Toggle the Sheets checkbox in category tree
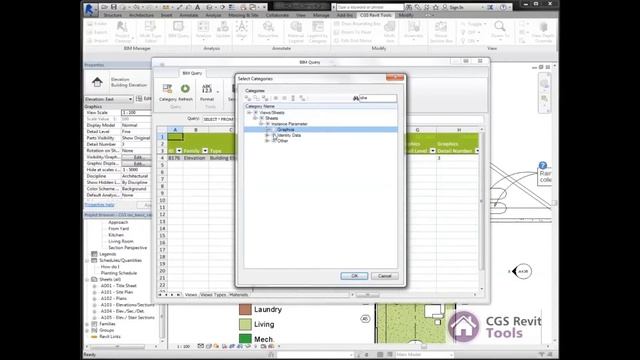Screen dimensions: 640x360 [262, 118]
